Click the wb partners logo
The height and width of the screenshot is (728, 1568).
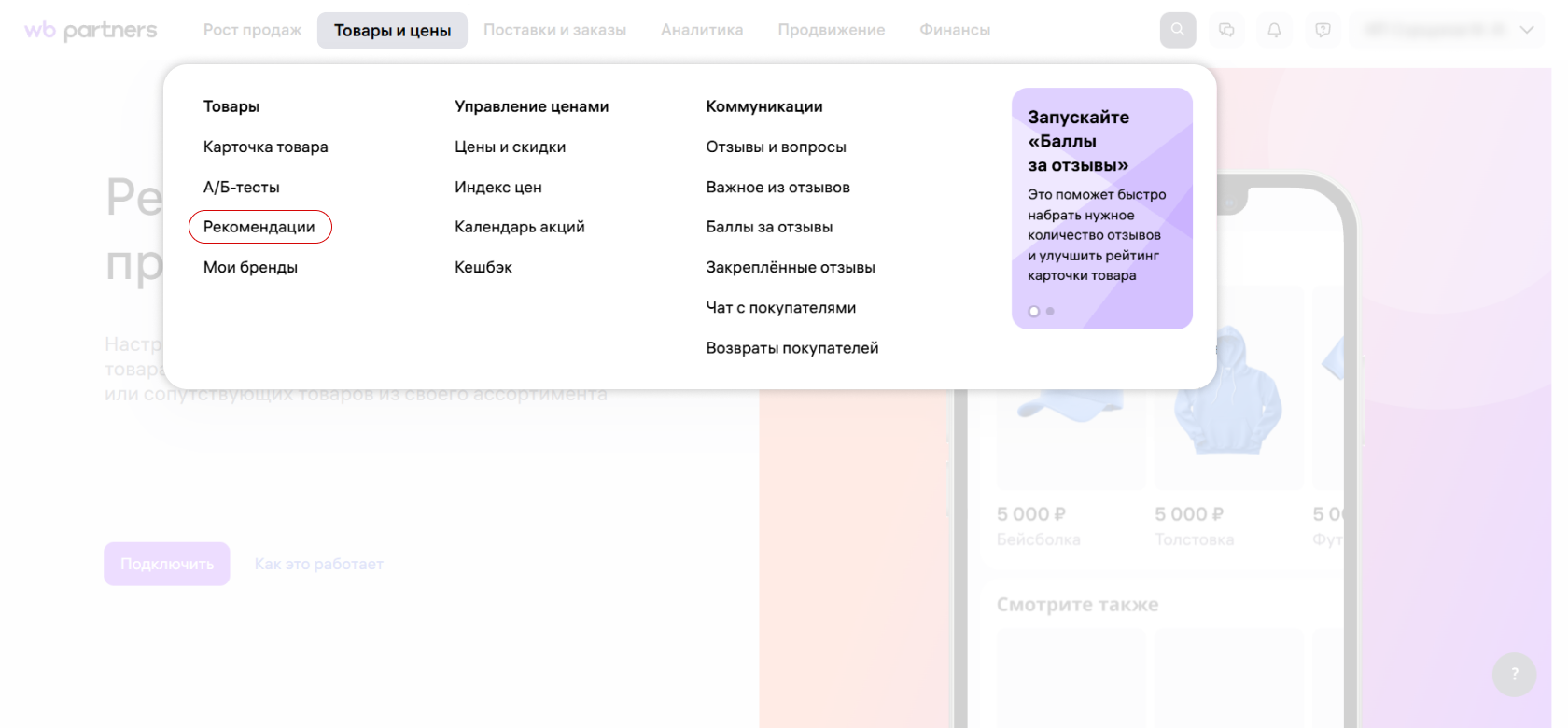click(91, 30)
